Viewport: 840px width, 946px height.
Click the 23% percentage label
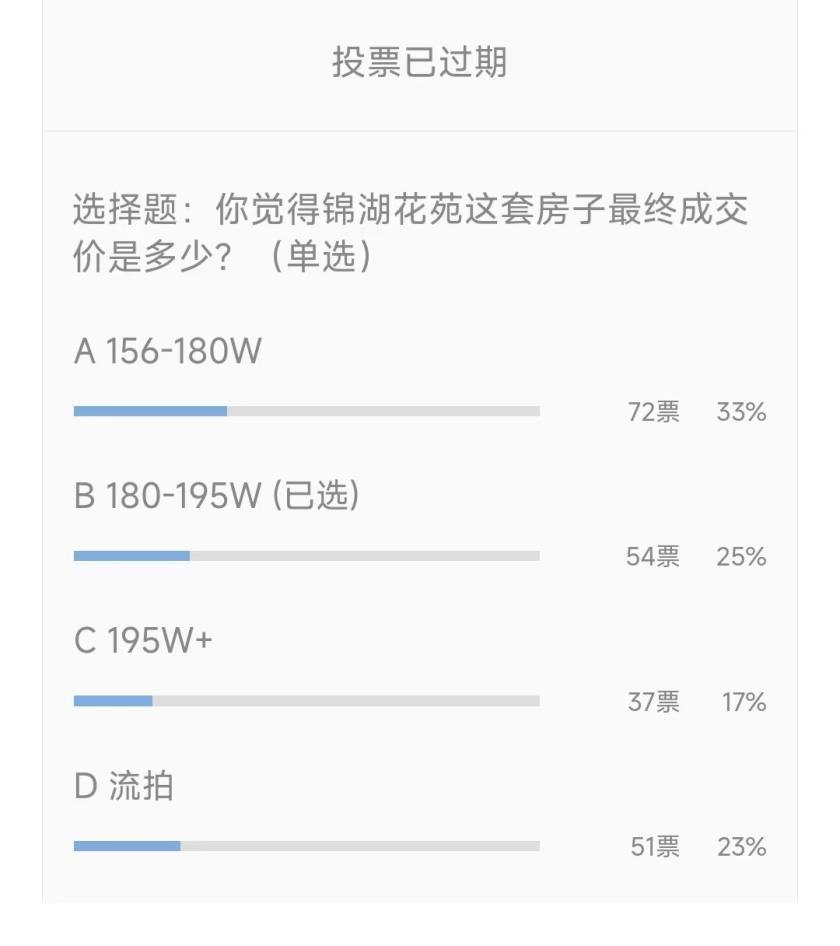742,846
